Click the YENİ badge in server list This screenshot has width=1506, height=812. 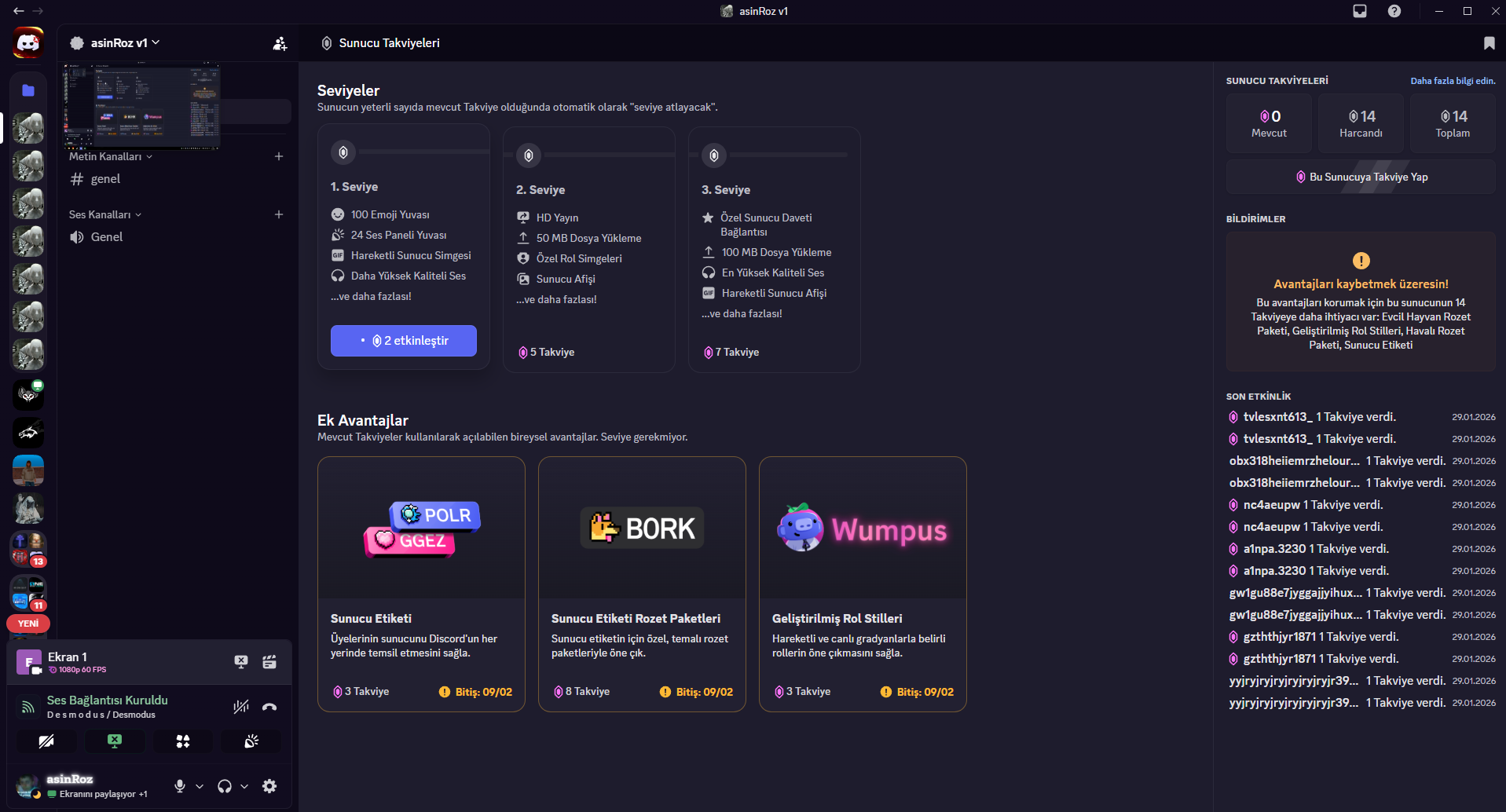coord(28,624)
